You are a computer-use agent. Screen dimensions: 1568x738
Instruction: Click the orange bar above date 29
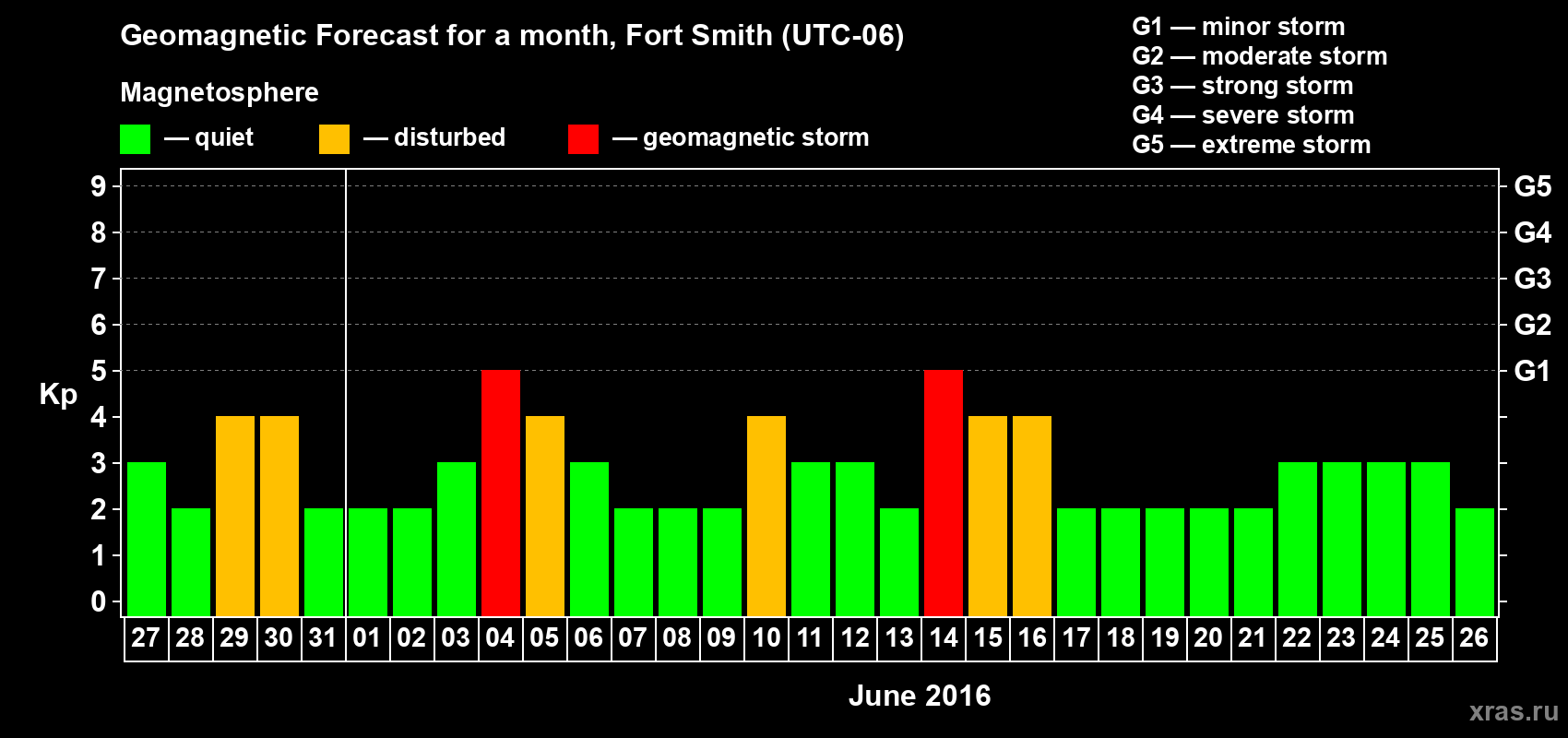[235, 516]
